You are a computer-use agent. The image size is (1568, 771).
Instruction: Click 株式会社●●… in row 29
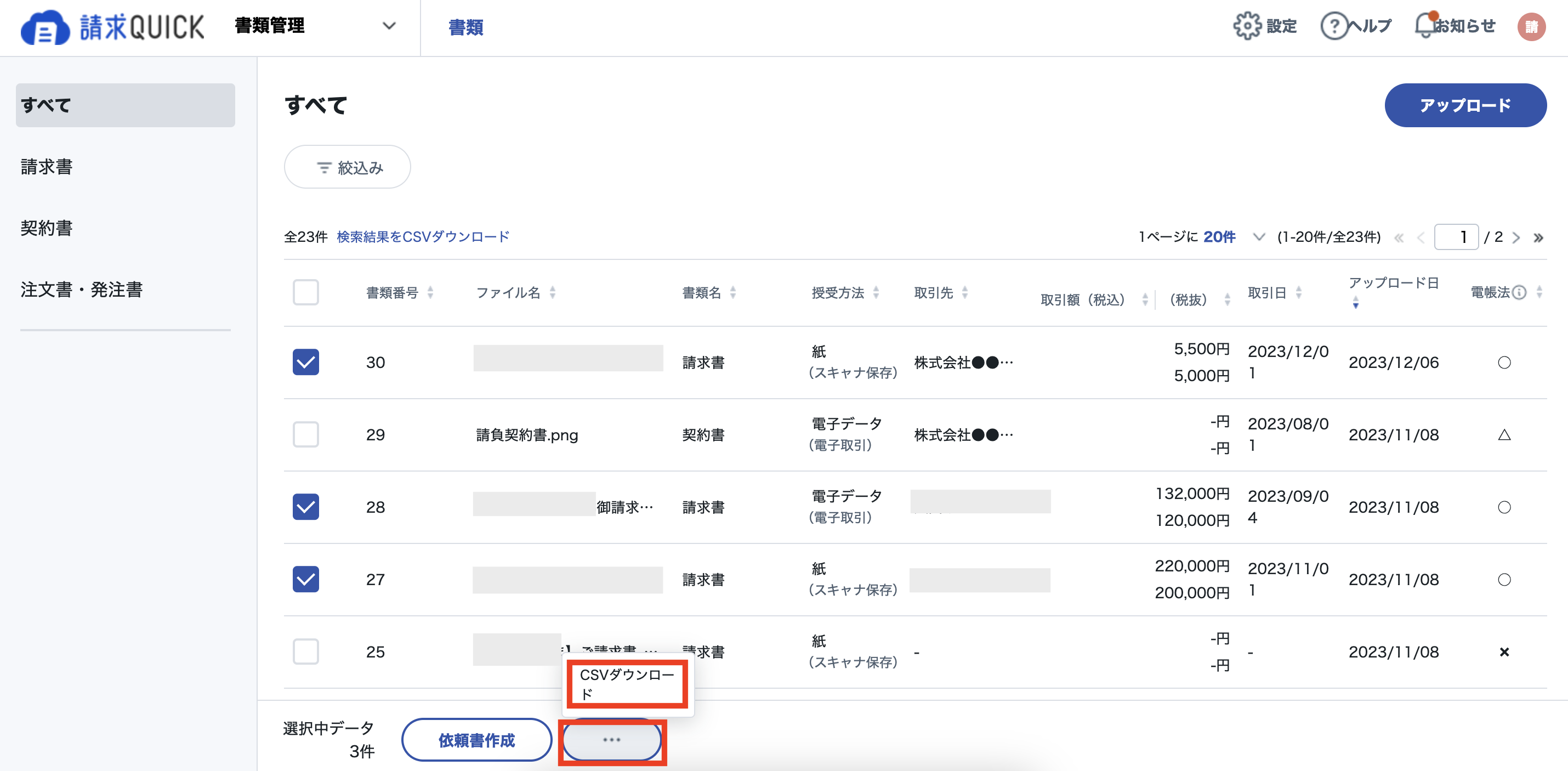click(x=964, y=435)
